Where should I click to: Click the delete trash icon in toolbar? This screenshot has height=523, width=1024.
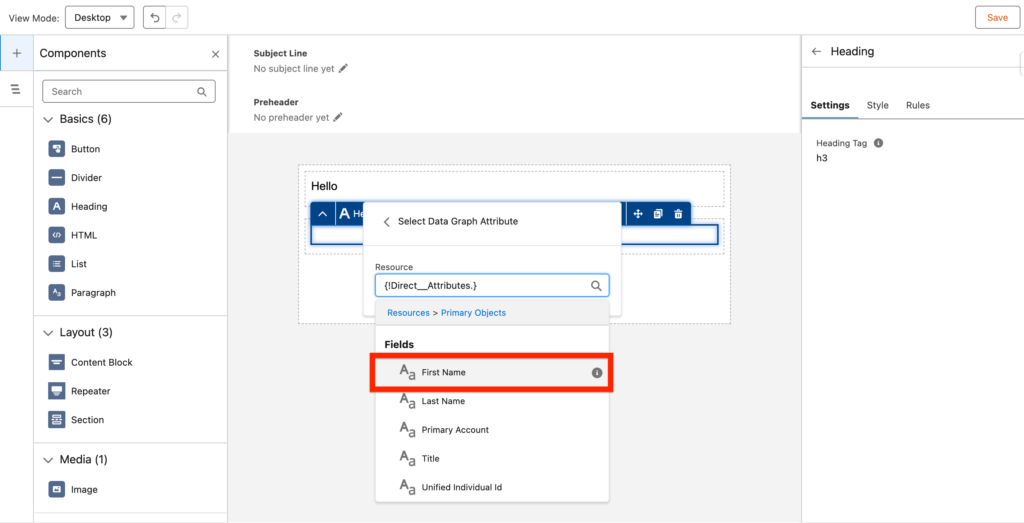coord(678,214)
